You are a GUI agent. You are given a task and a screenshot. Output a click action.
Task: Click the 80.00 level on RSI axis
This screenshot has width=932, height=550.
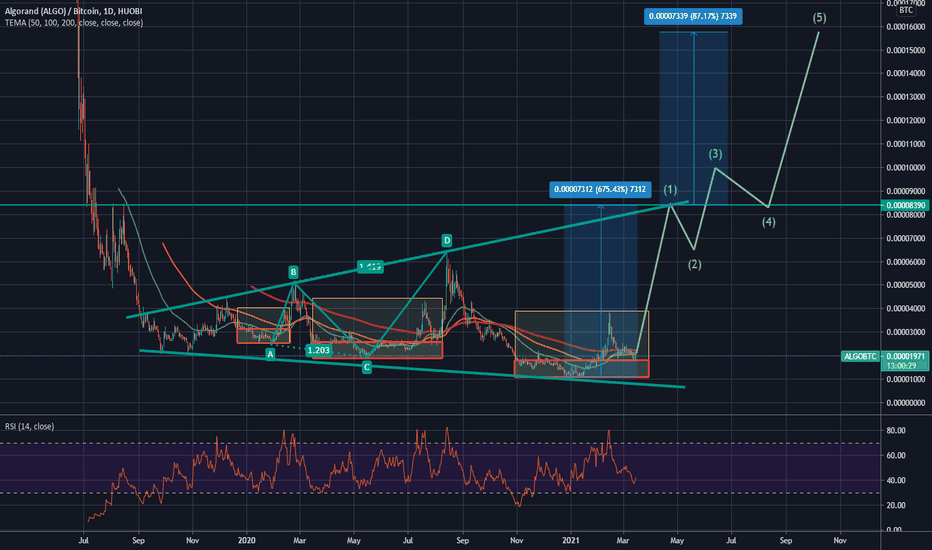[x=896, y=430]
